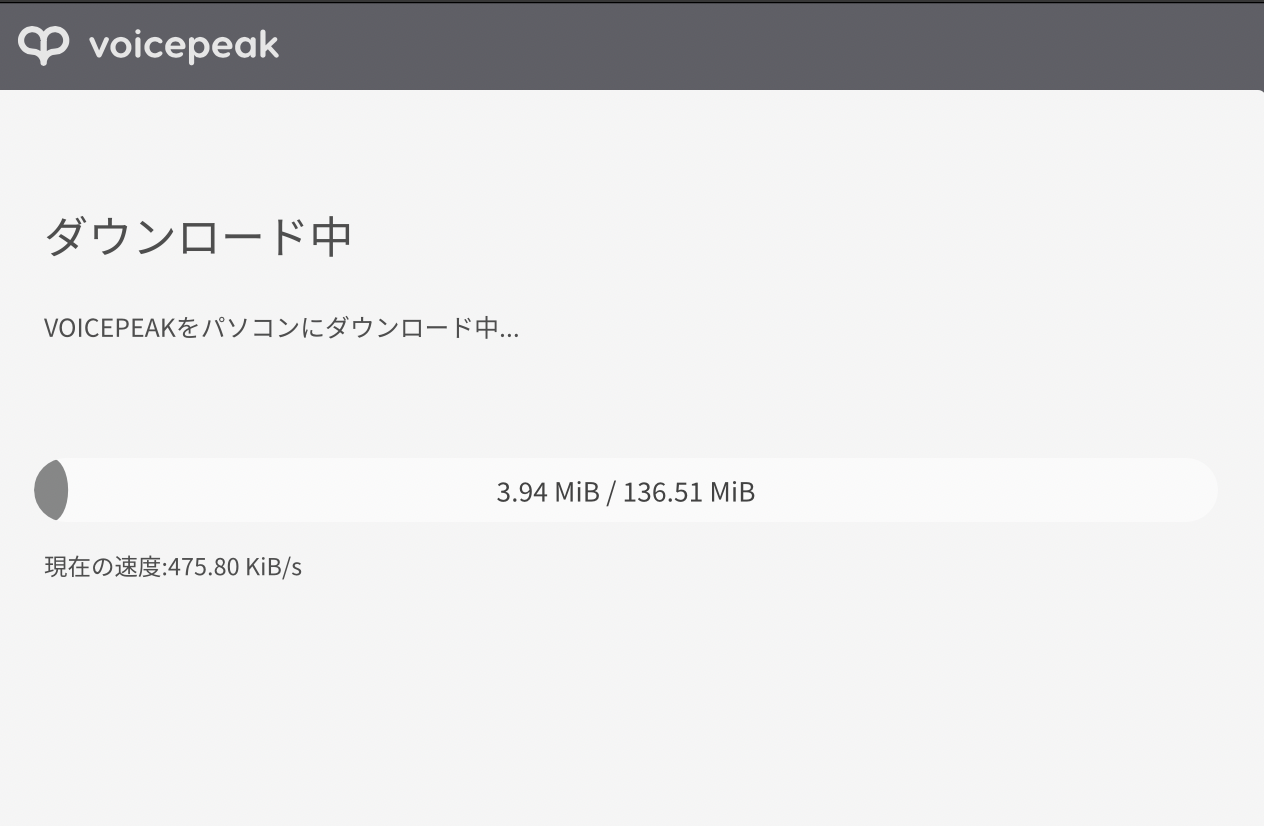
Task: Click the voicepeak wordmark in the header
Action: pos(183,44)
